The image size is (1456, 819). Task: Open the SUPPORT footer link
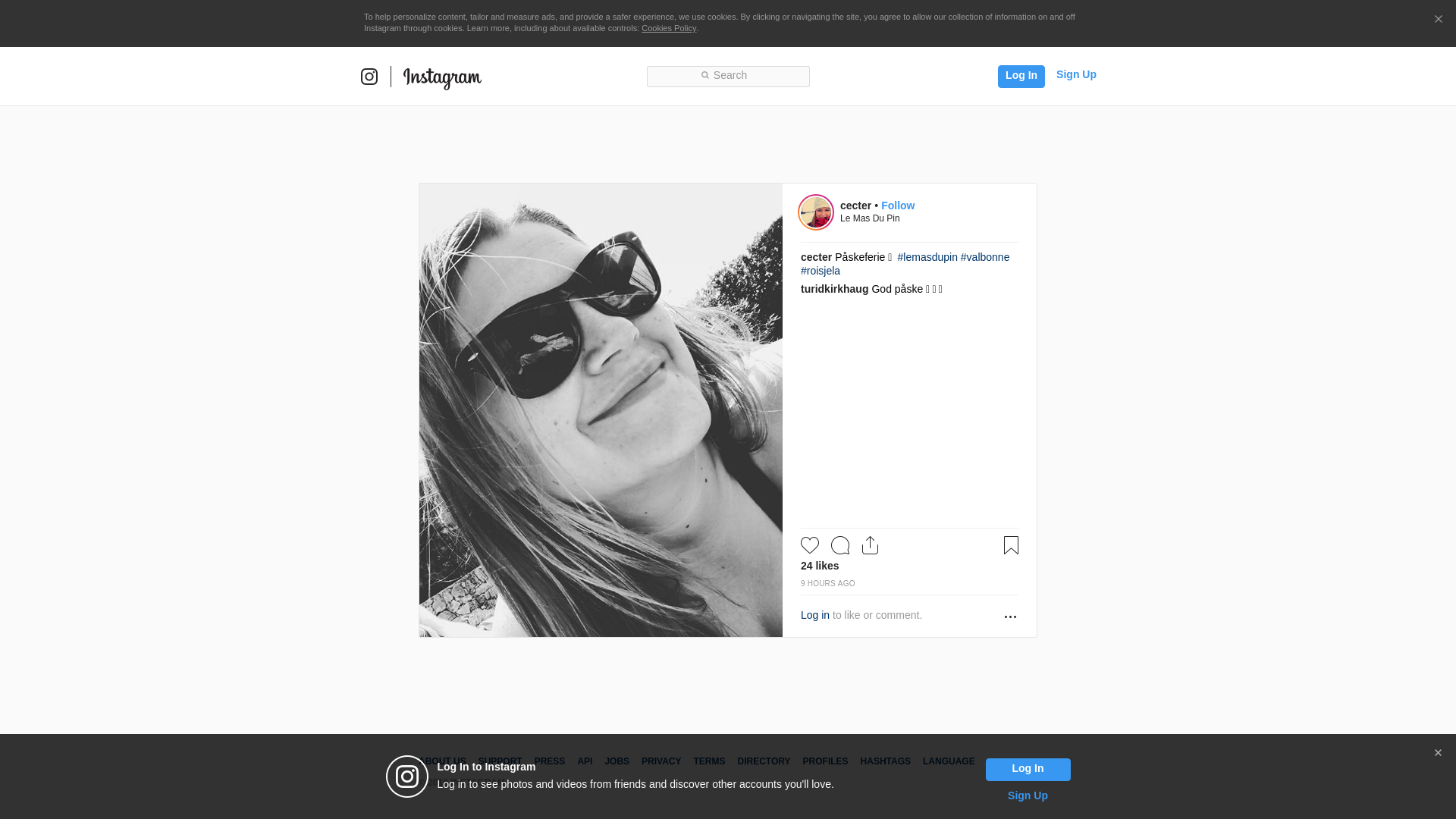[500, 761]
